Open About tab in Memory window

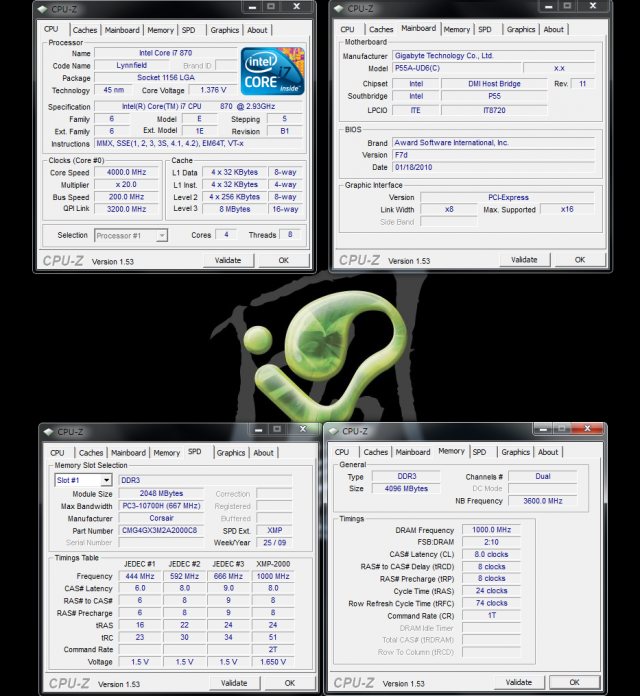pos(548,452)
